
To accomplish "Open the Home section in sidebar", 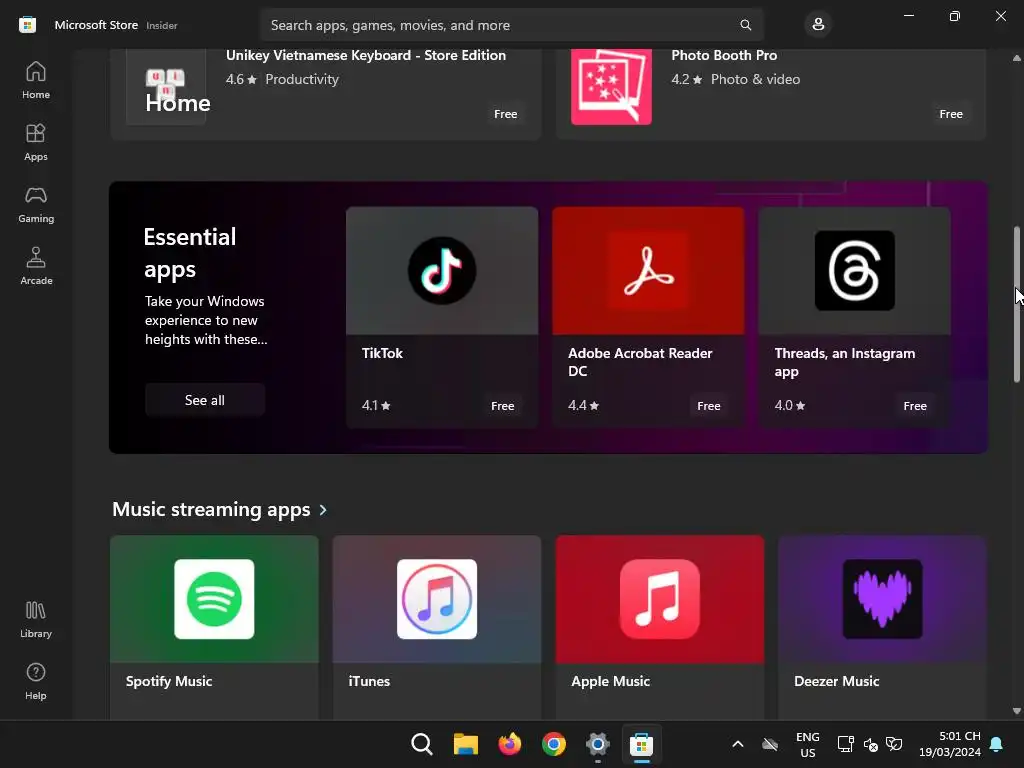I will [35, 80].
